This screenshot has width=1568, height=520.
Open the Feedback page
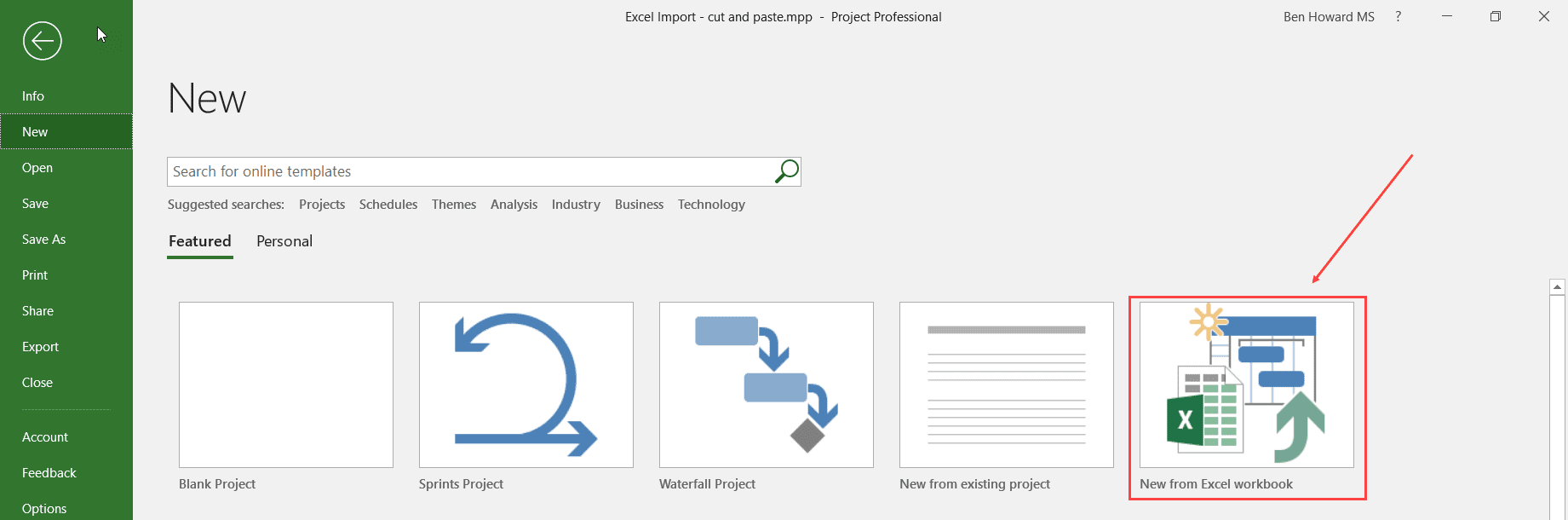66,472
